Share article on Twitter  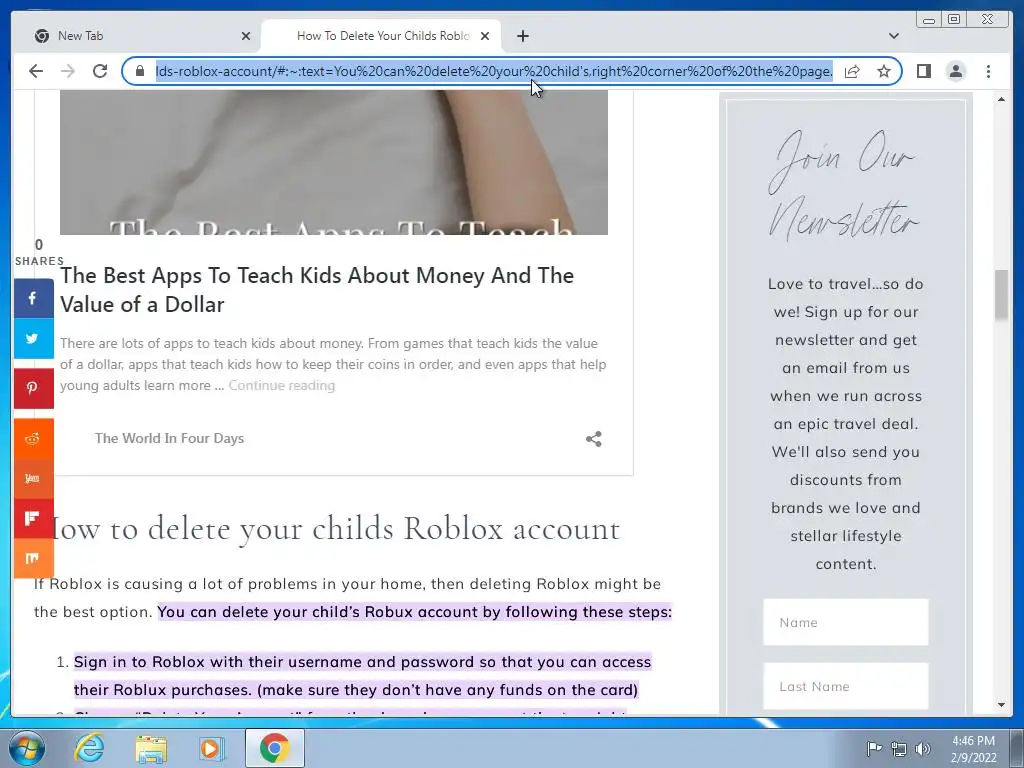pyautogui.click(x=33, y=338)
